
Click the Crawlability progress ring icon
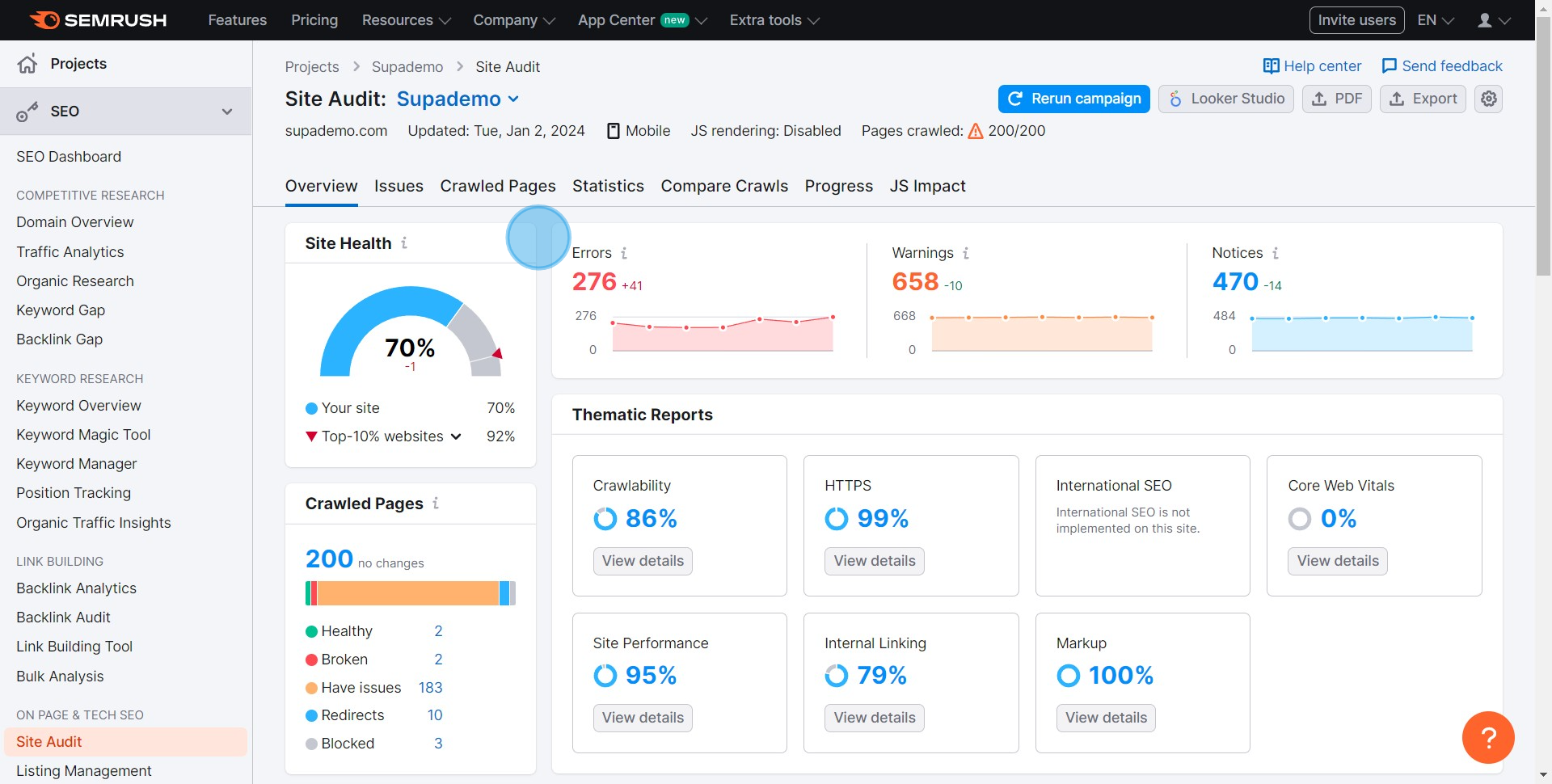click(x=605, y=518)
